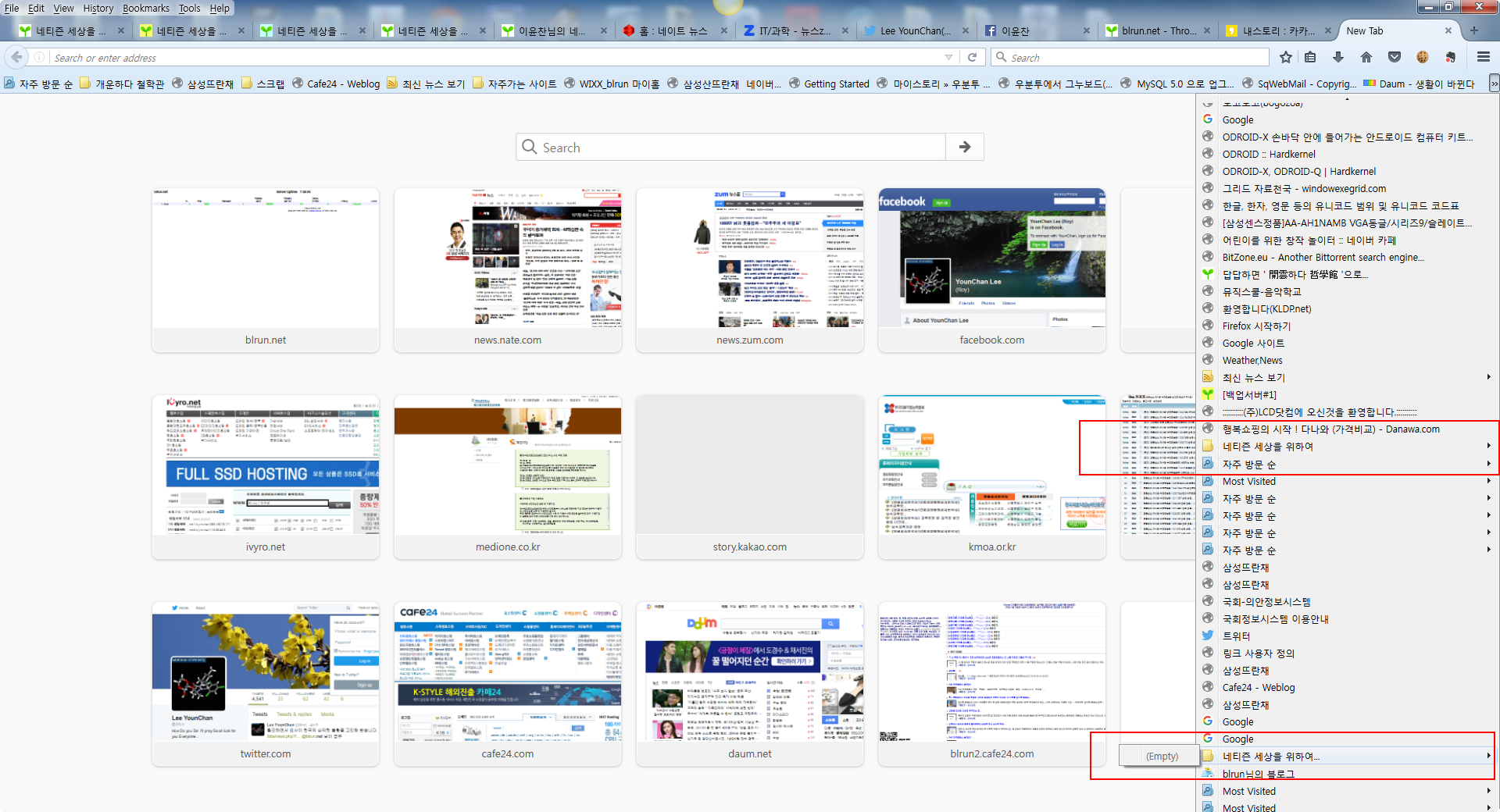Submit the new tab search arrow button

coord(965,147)
